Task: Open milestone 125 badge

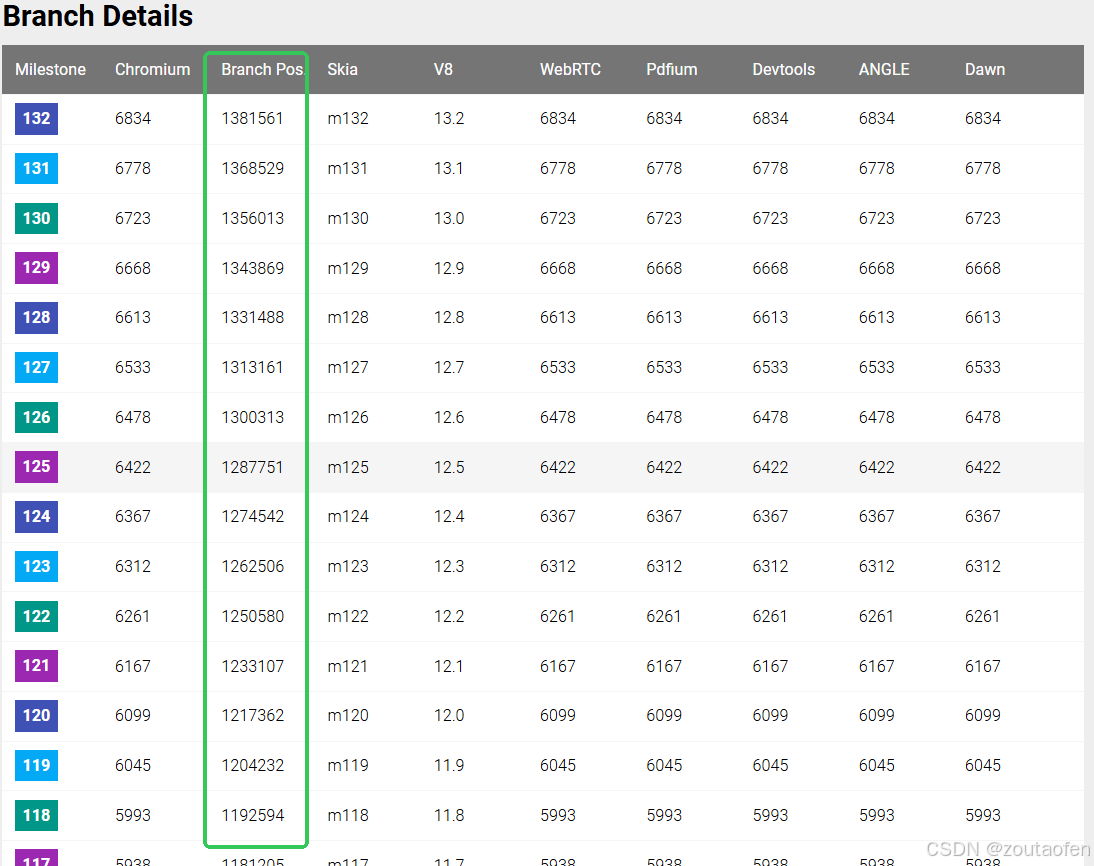Action: (36, 467)
